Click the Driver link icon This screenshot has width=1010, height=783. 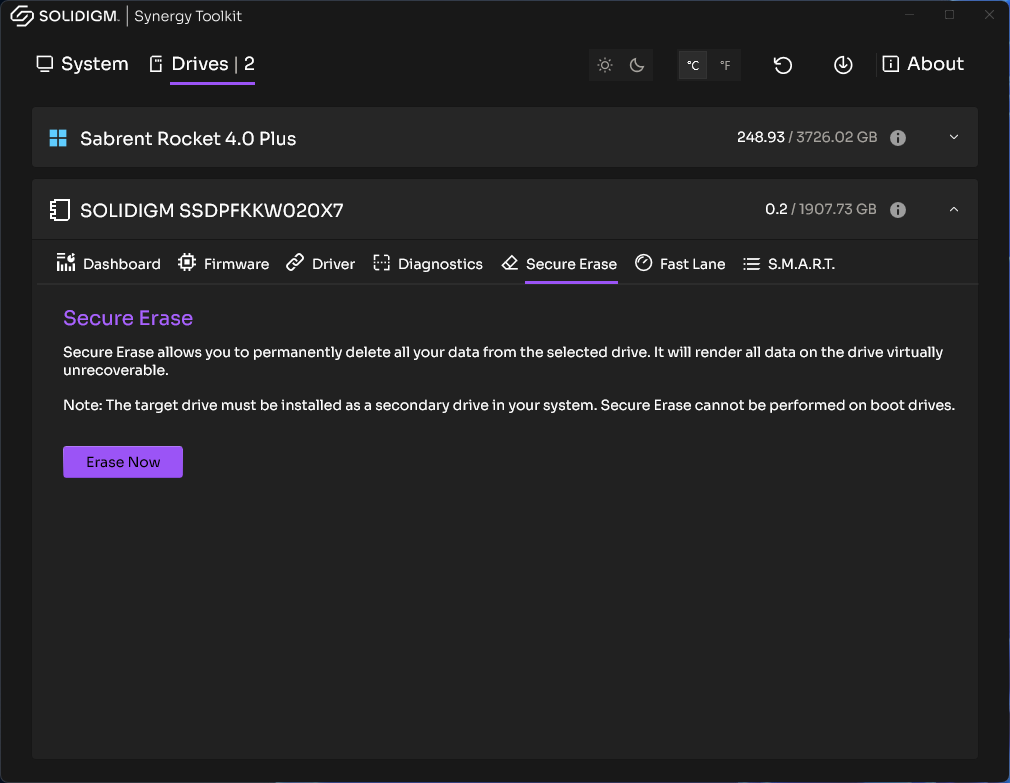(x=295, y=262)
